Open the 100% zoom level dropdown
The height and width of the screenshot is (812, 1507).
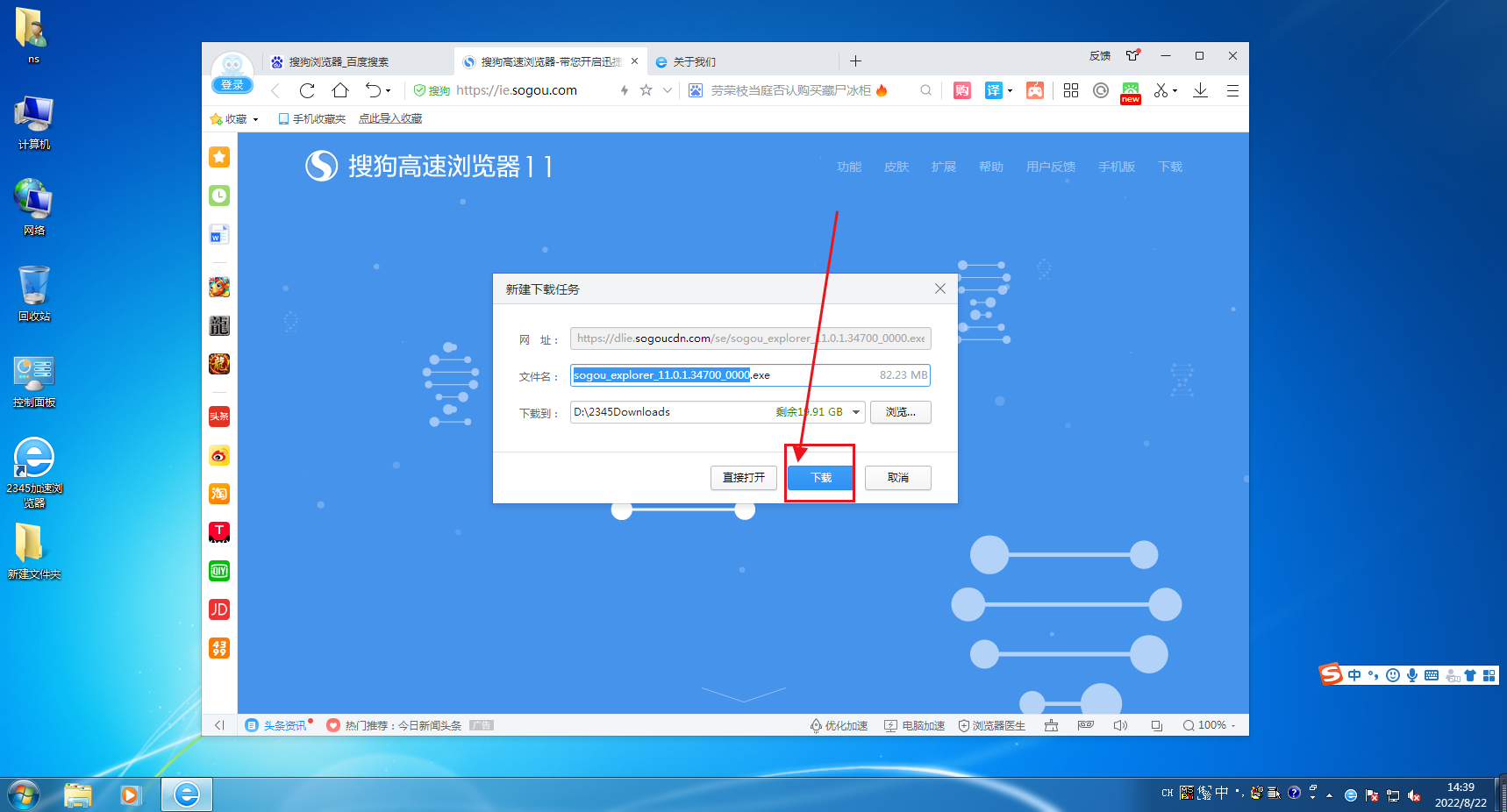tap(1210, 725)
